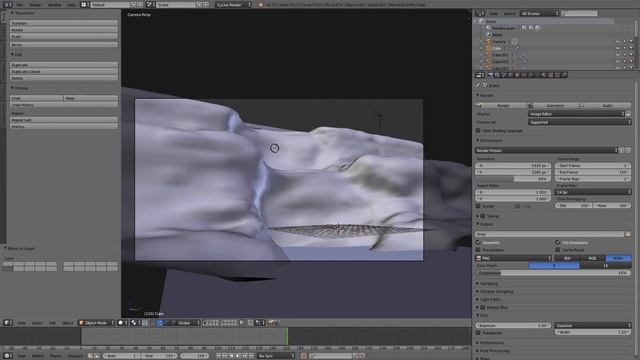Open the Cycles Render engine dropdown

point(233,4)
